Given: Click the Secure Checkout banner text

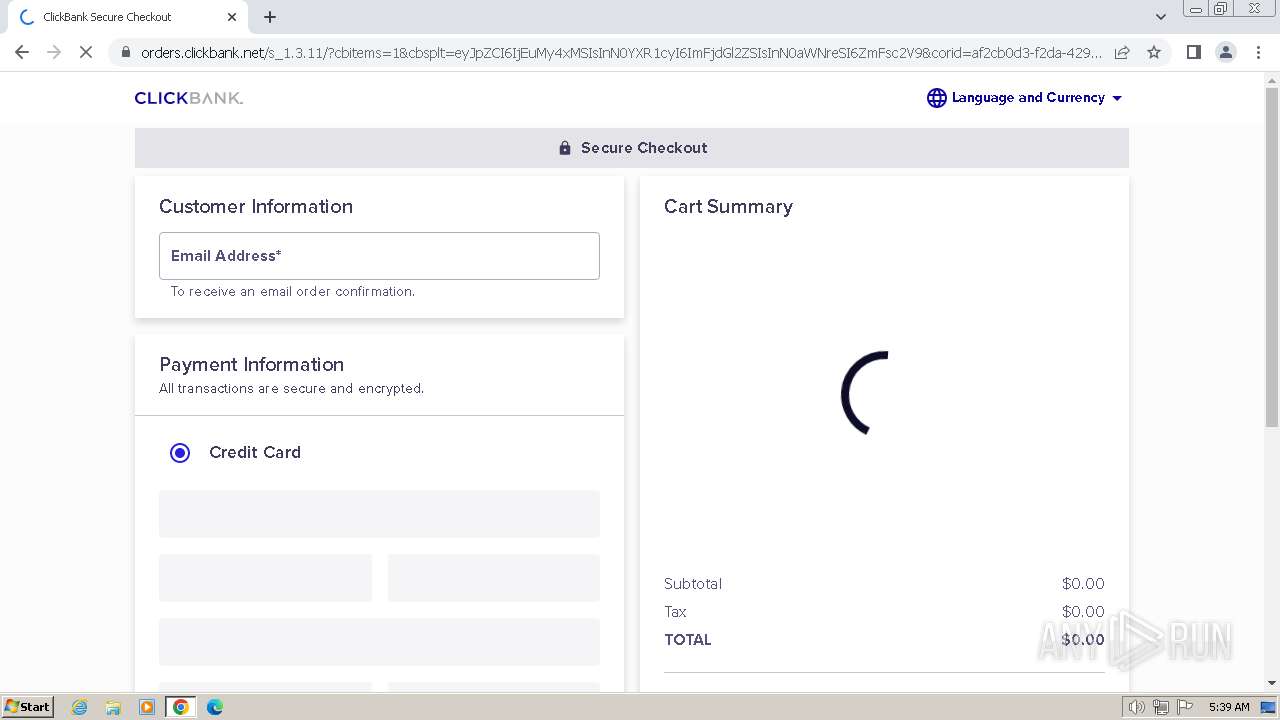Looking at the screenshot, I should pyautogui.click(x=644, y=148).
